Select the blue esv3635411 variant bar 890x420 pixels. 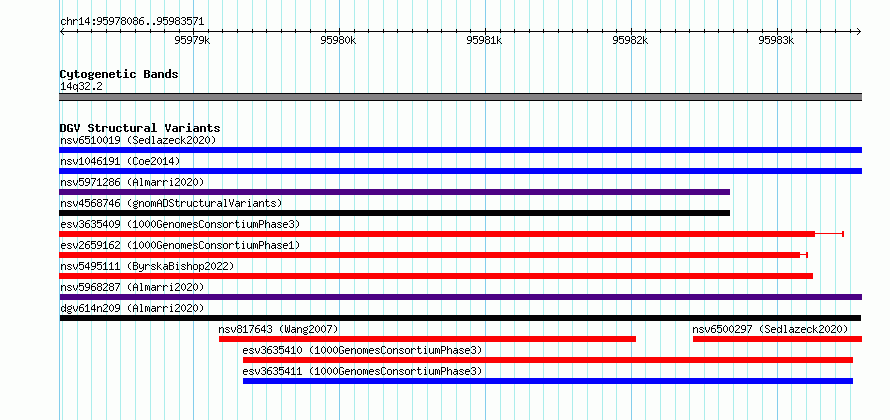coord(548,381)
